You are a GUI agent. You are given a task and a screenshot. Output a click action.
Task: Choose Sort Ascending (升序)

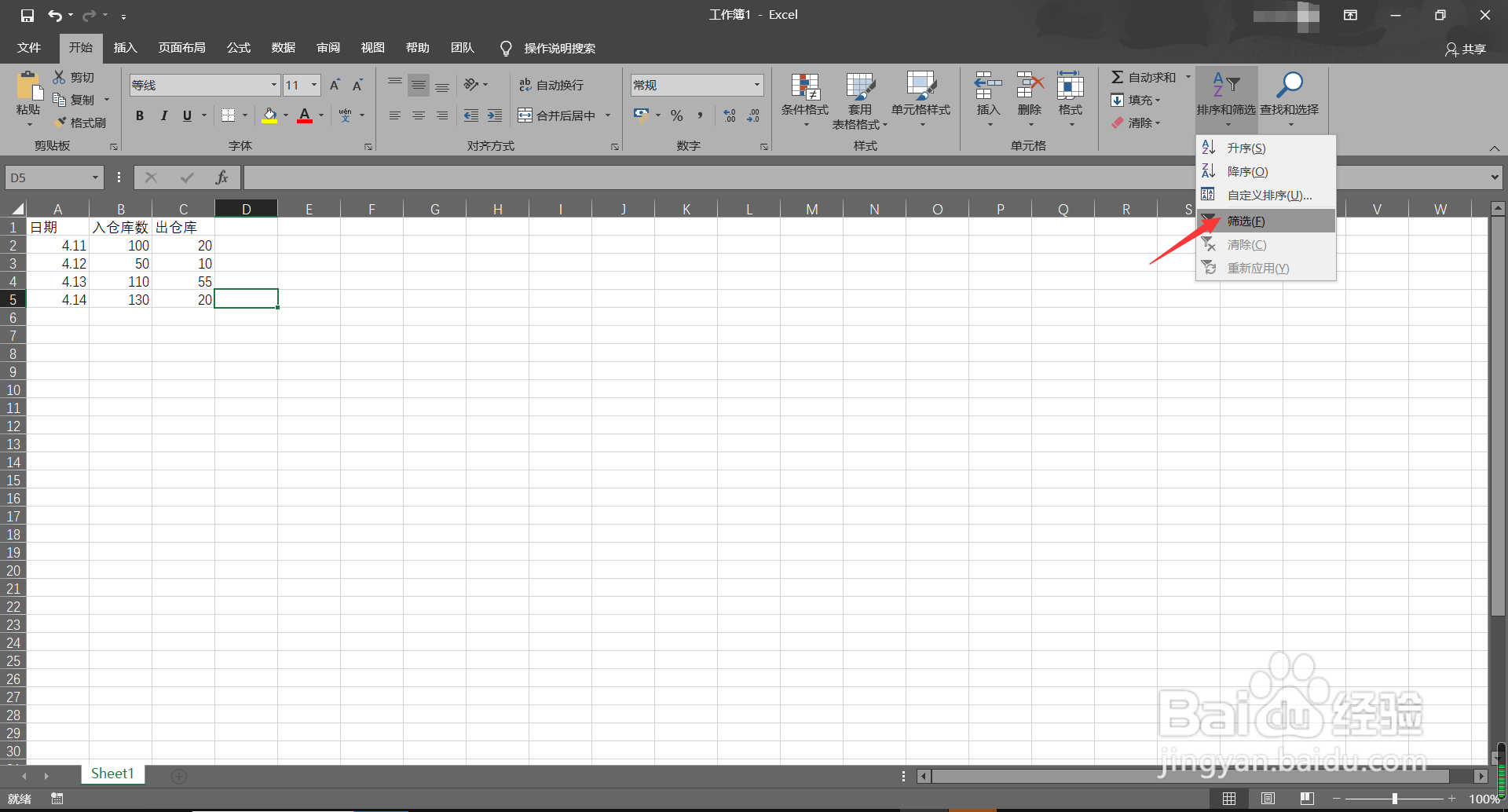[1266, 148]
